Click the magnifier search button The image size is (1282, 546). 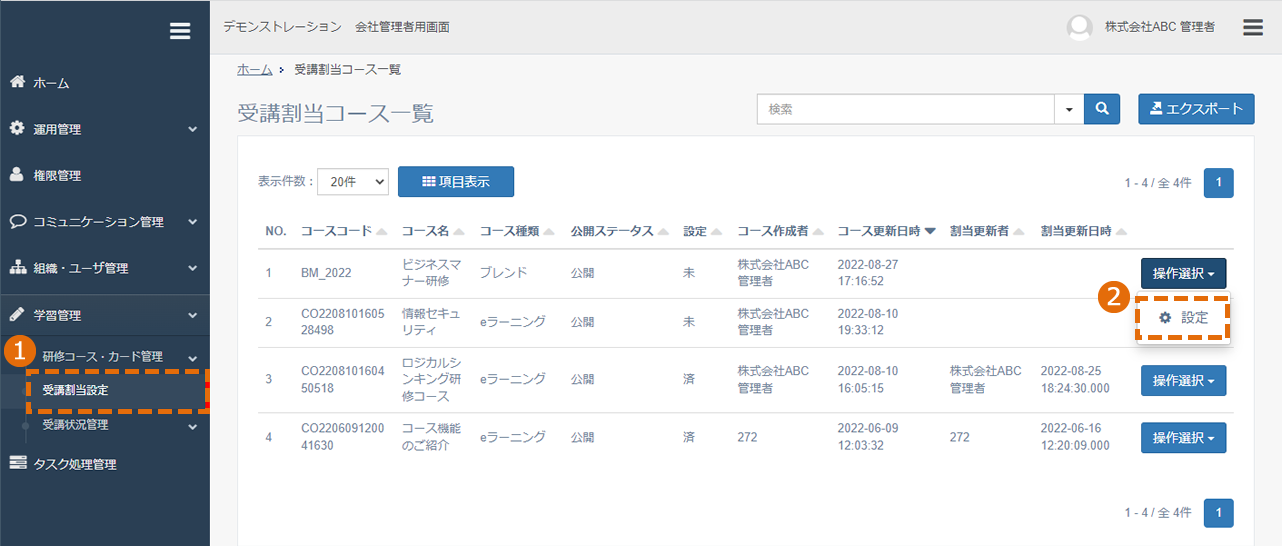[x=1102, y=109]
